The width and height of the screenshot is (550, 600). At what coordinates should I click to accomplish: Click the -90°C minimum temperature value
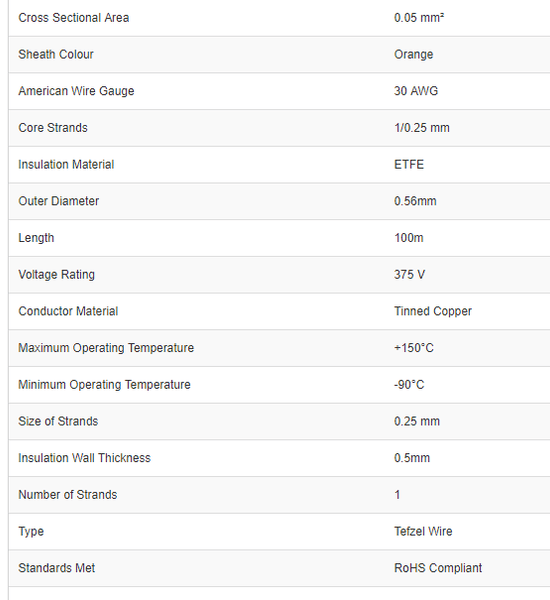click(409, 385)
